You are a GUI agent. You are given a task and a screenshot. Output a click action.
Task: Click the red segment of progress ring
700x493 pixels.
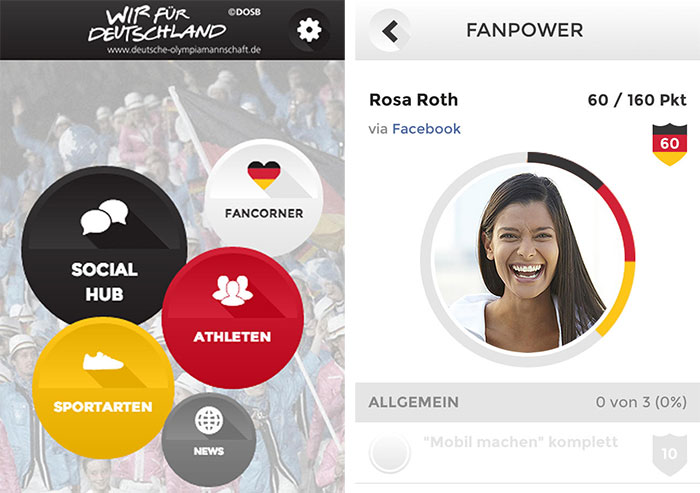pos(620,222)
